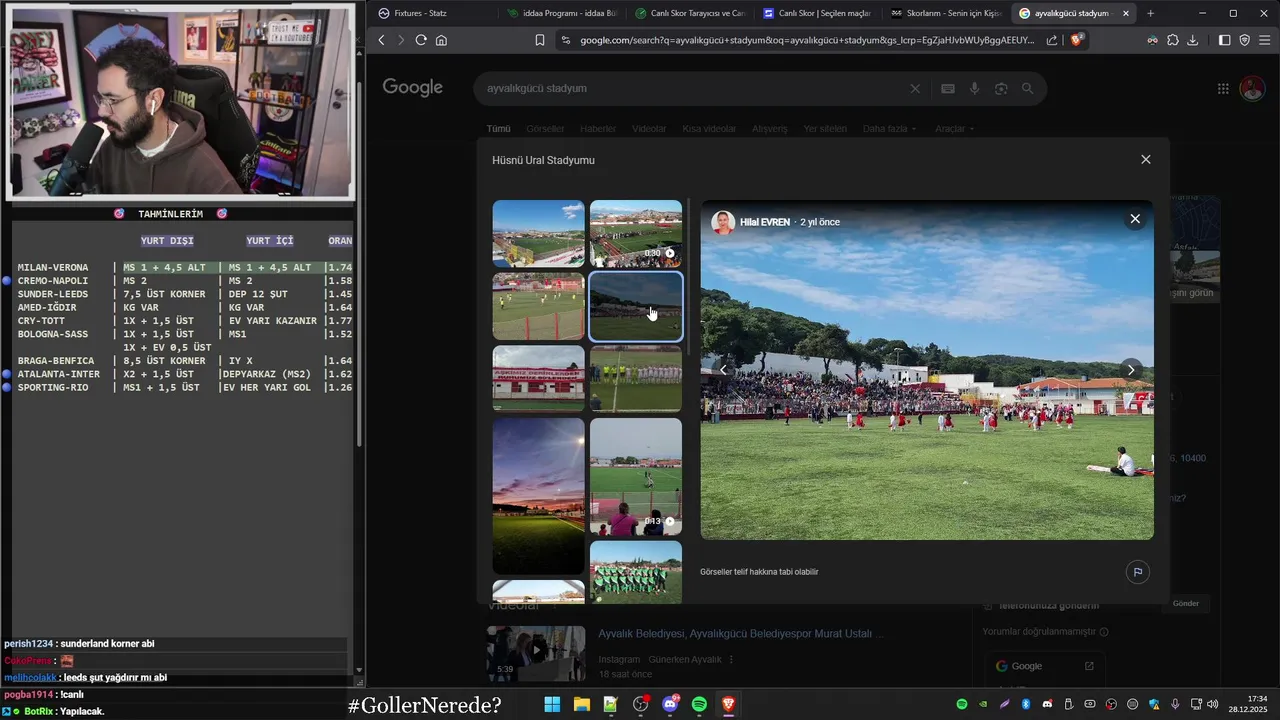
Task: Open the Google apps grid
Action: [1223, 88]
